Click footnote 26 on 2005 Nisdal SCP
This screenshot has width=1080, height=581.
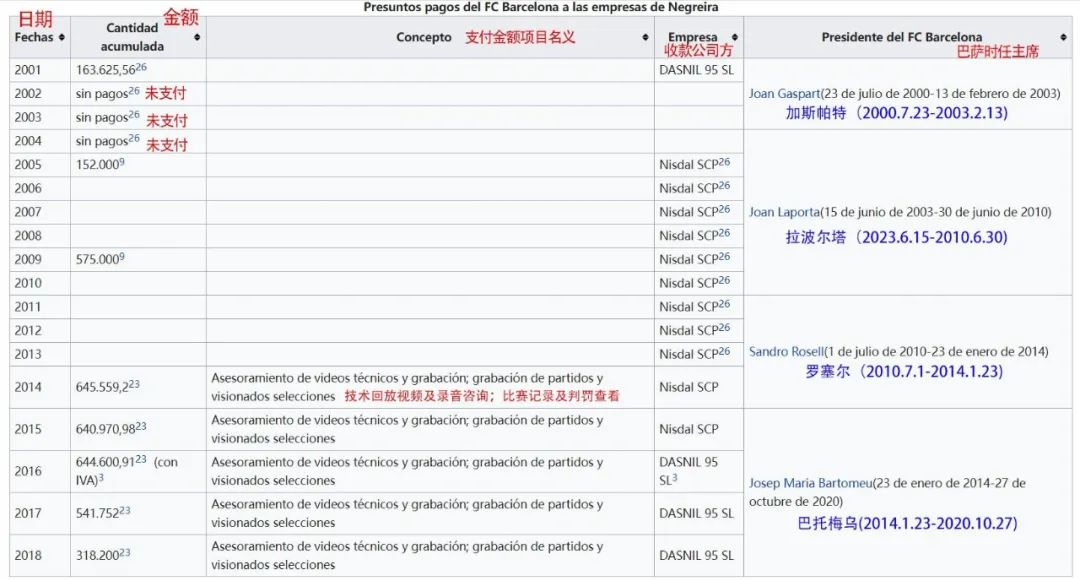pos(725,162)
